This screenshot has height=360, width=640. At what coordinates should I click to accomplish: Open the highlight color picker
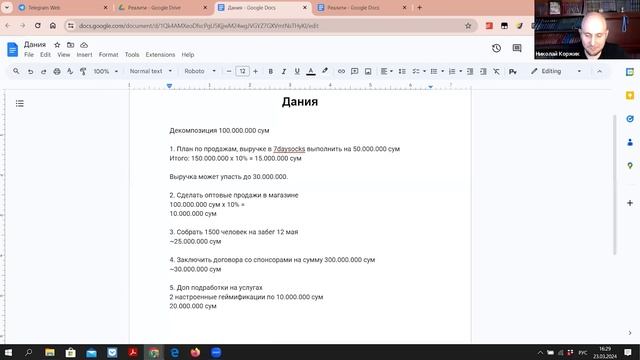tap(325, 71)
